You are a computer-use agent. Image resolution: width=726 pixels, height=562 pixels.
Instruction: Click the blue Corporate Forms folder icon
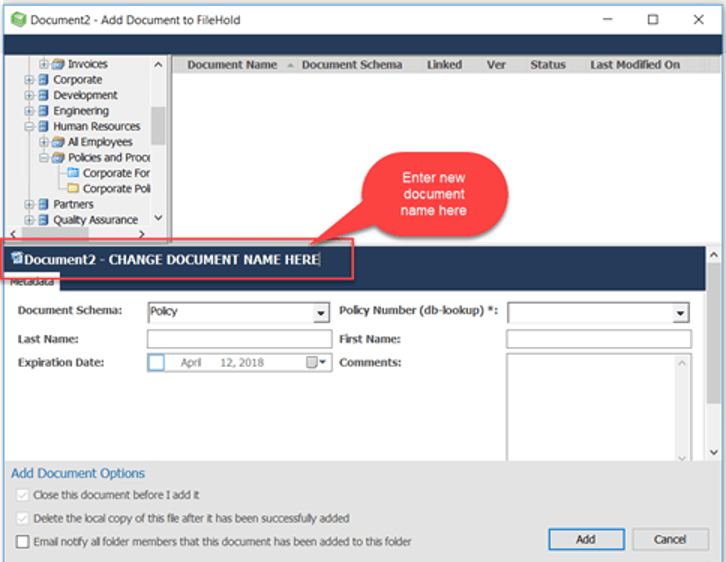[x=73, y=173]
